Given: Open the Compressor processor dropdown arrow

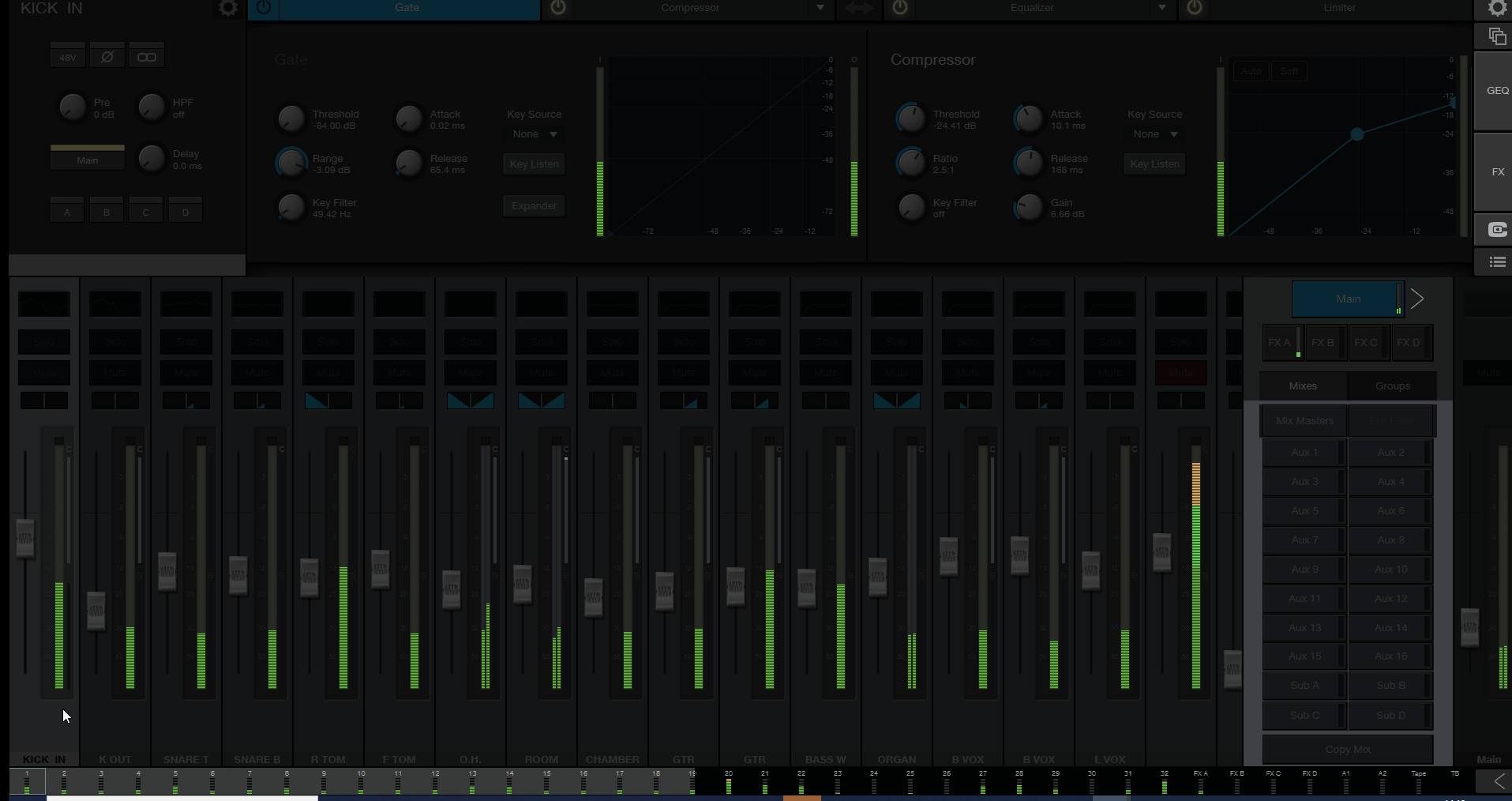Looking at the screenshot, I should (821, 9).
